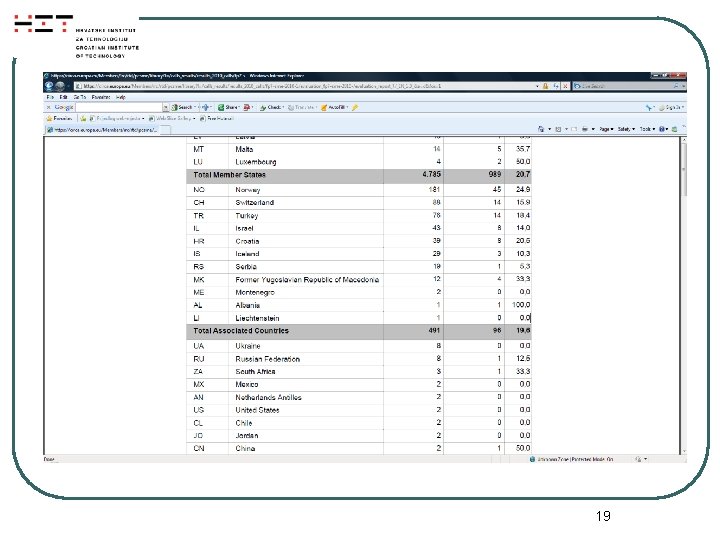Click the blank new tab button
The width and height of the screenshot is (720, 540).
(x=165, y=130)
